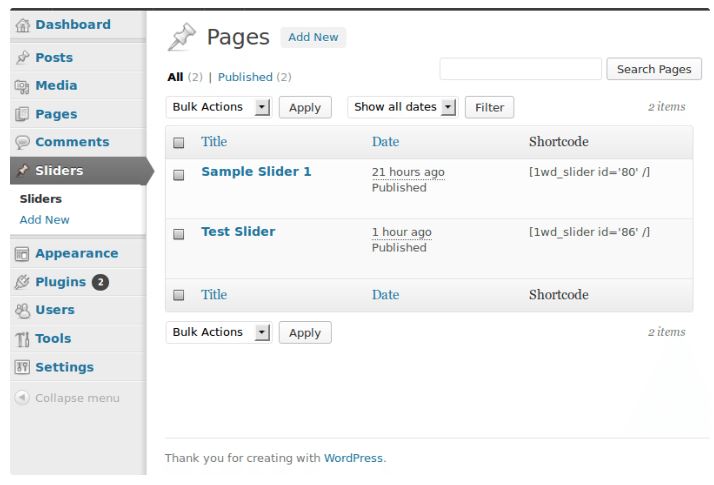Click the Users icon in sidebar
This screenshot has height=485, width=714.
22,310
